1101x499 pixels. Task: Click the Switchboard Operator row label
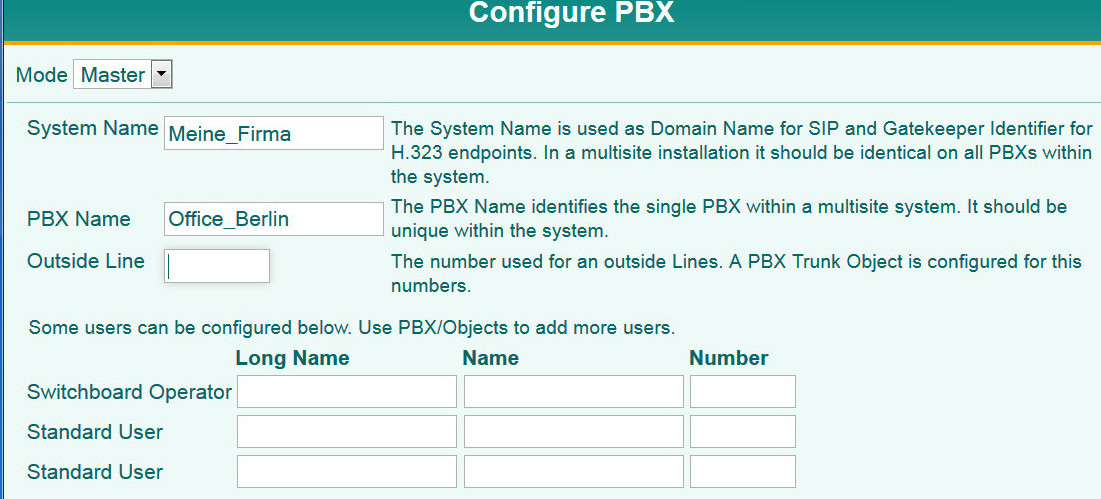tap(129, 392)
